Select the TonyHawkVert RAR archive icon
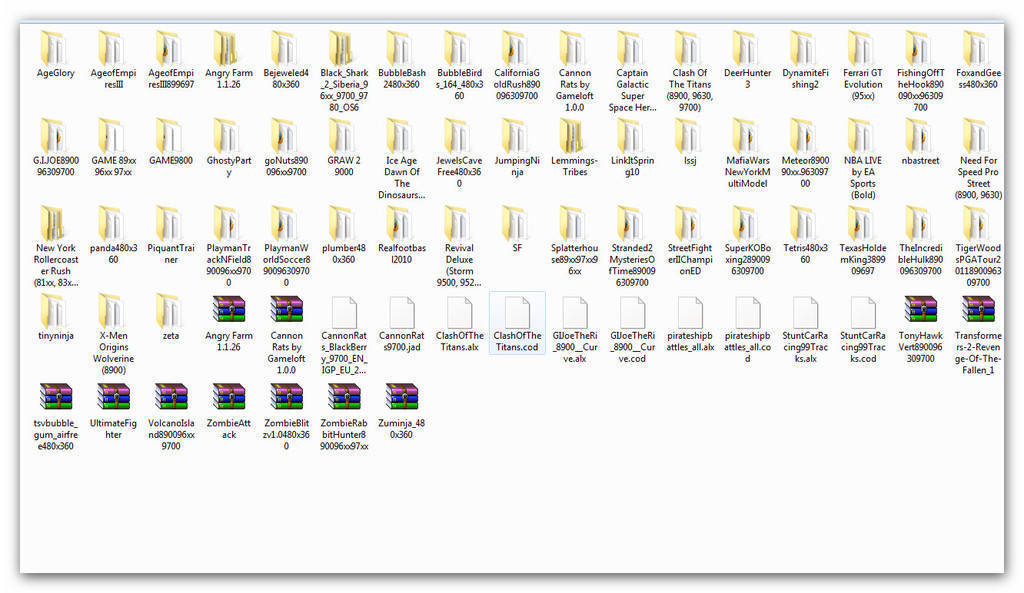The image size is (1024, 593). pos(920,310)
